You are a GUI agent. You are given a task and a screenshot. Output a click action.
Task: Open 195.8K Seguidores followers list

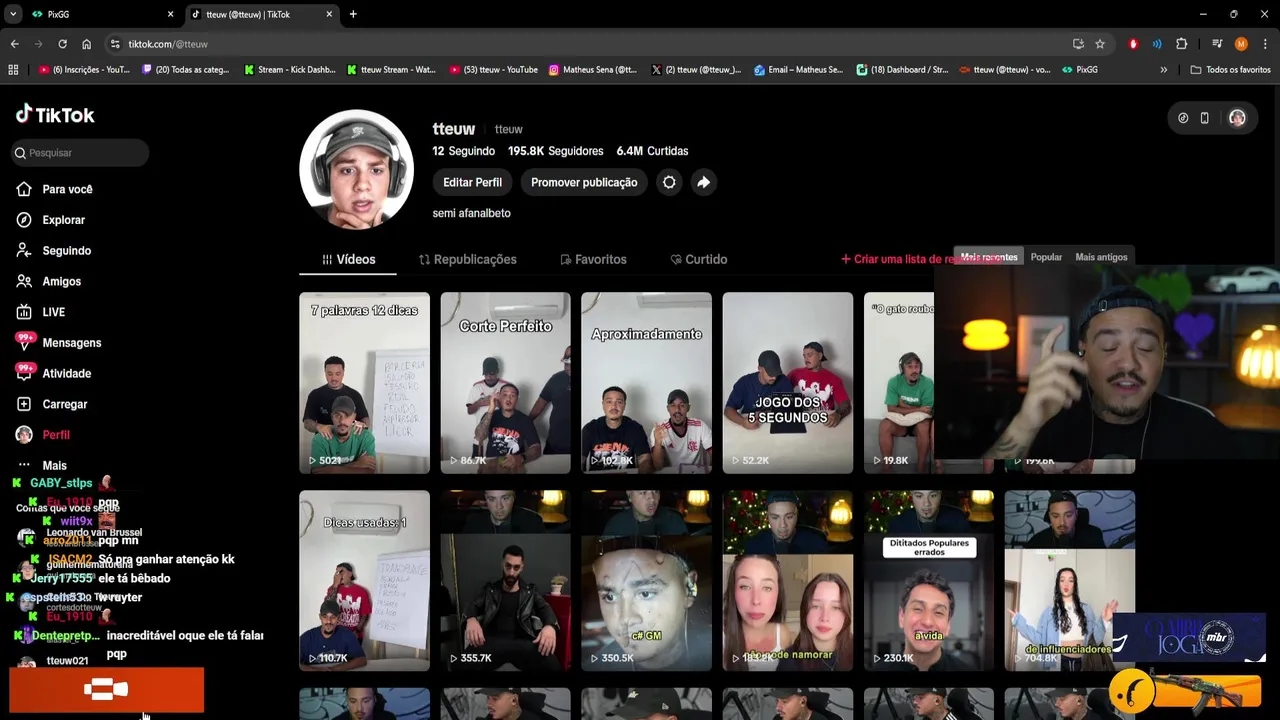[x=555, y=151]
